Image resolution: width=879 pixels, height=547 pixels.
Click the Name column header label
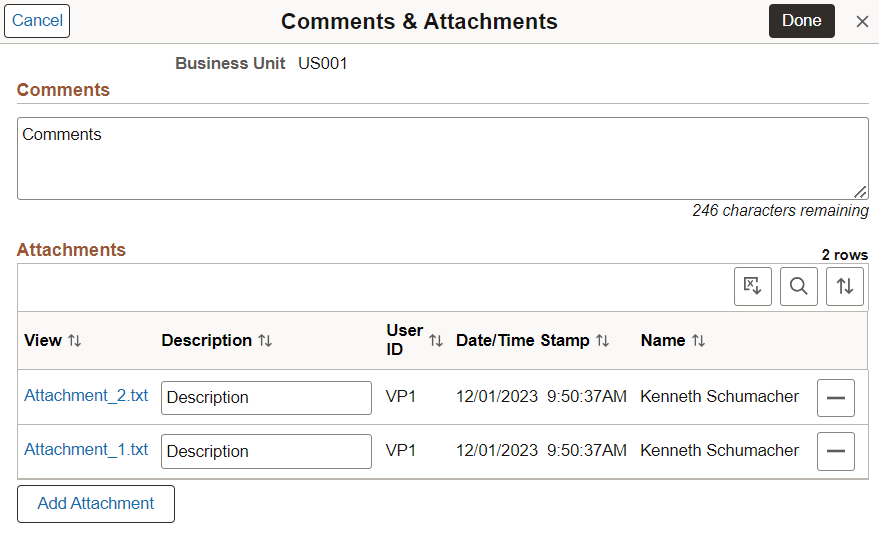click(x=663, y=340)
